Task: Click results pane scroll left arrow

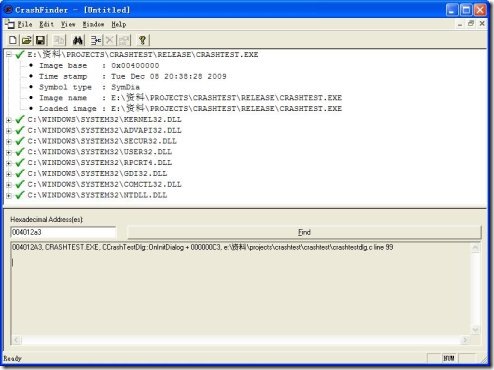Action: point(16,340)
